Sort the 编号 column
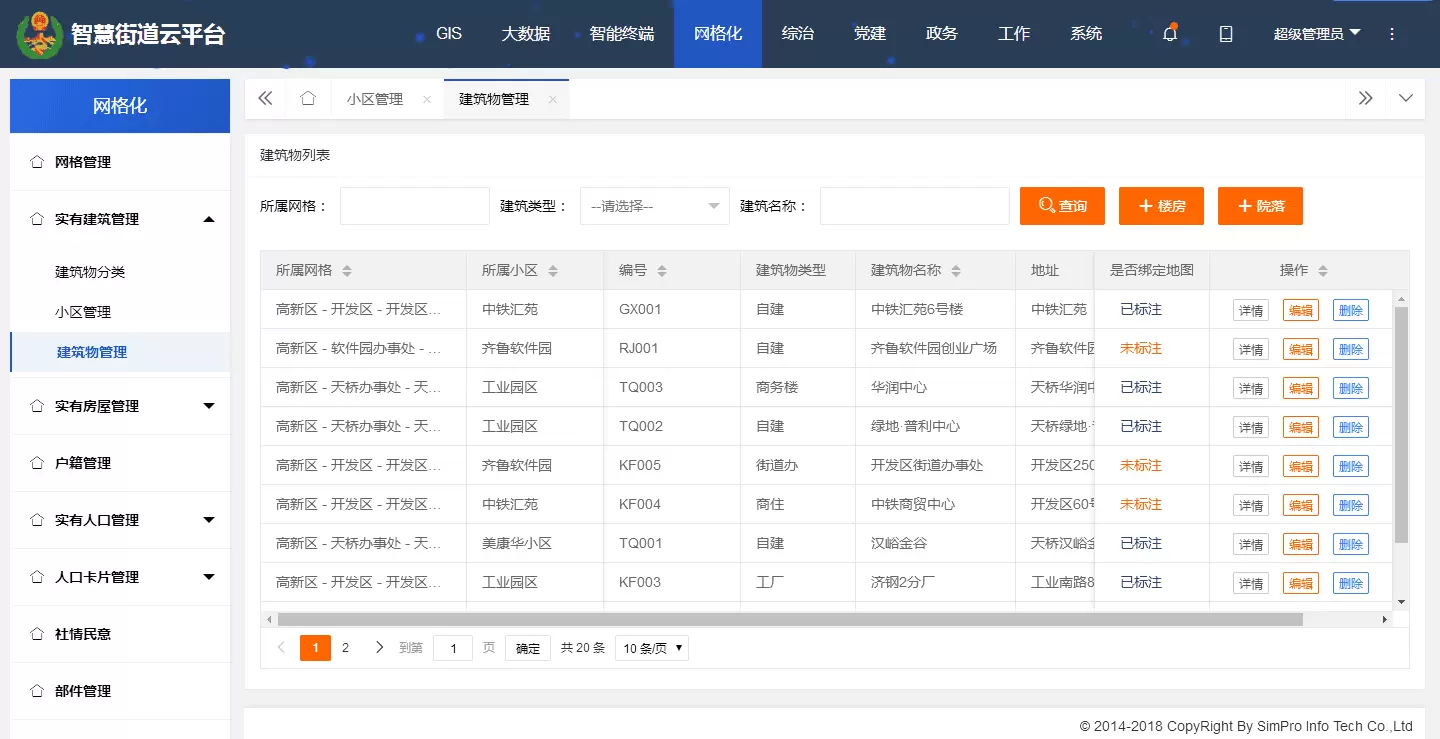The image size is (1440, 739). tap(661, 271)
